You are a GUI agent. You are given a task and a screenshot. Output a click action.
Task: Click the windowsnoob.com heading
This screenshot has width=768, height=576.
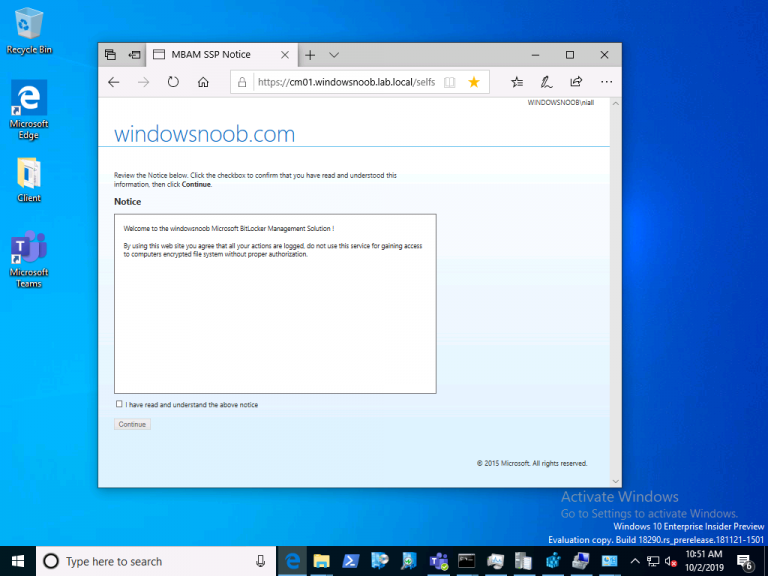coord(204,134)
